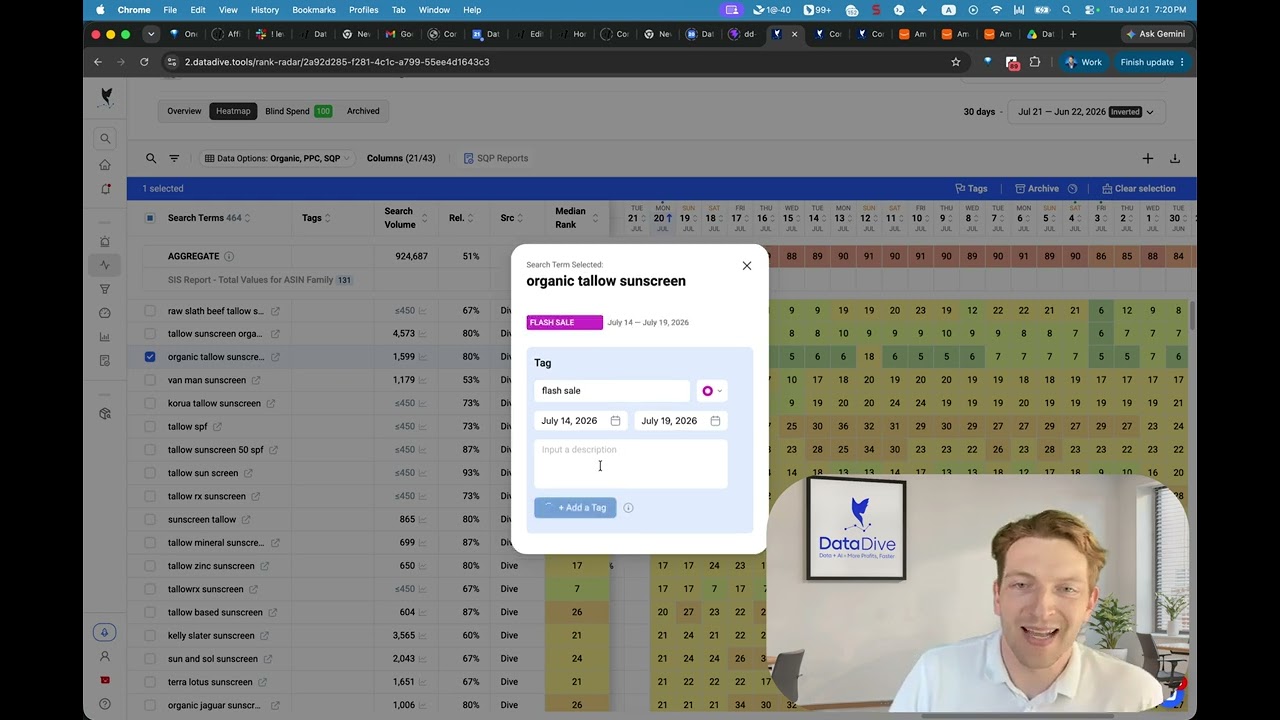1280x720 pixels.
Task: Open the table search magnifier icon
Action: tap(151, 158)
